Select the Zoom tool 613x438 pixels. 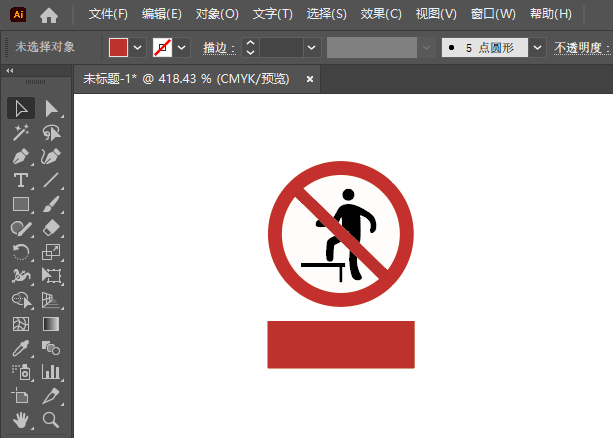tap(51, 420)
